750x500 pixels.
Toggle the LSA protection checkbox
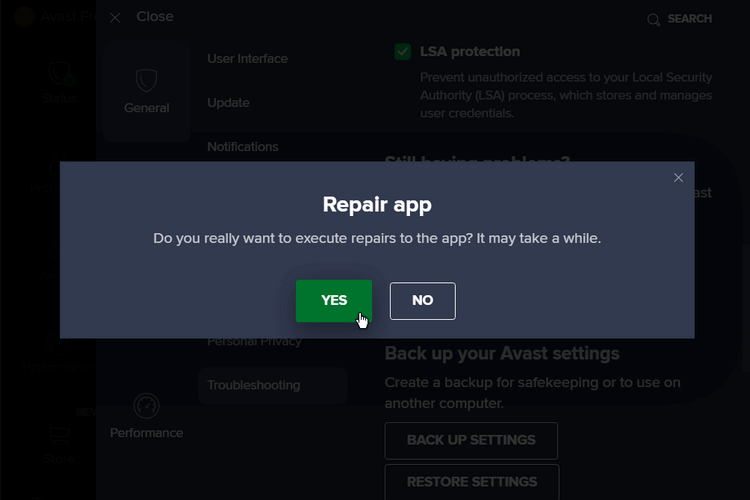(403, 51)
